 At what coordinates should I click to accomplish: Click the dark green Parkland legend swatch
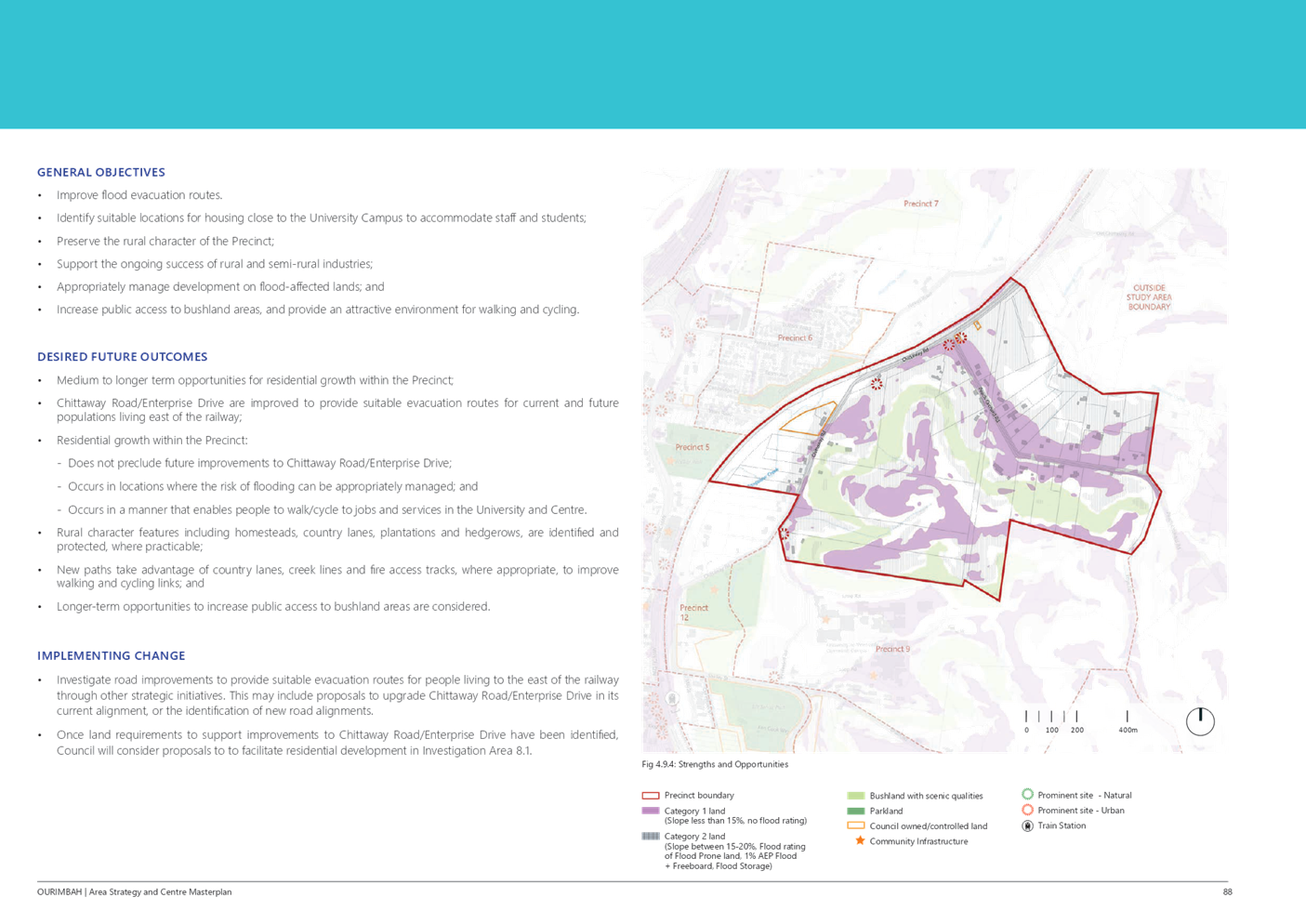tap(855, 811)
